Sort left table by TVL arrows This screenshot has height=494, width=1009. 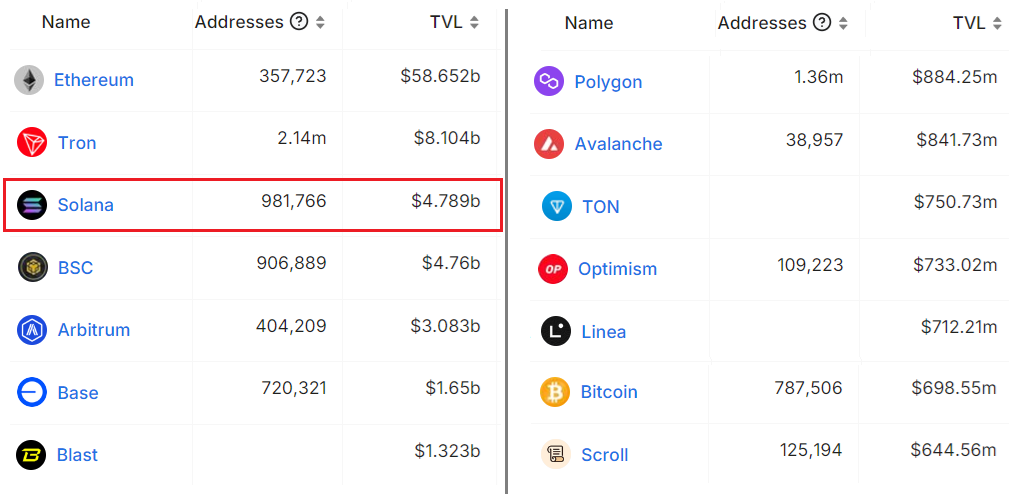click(474, 23)
